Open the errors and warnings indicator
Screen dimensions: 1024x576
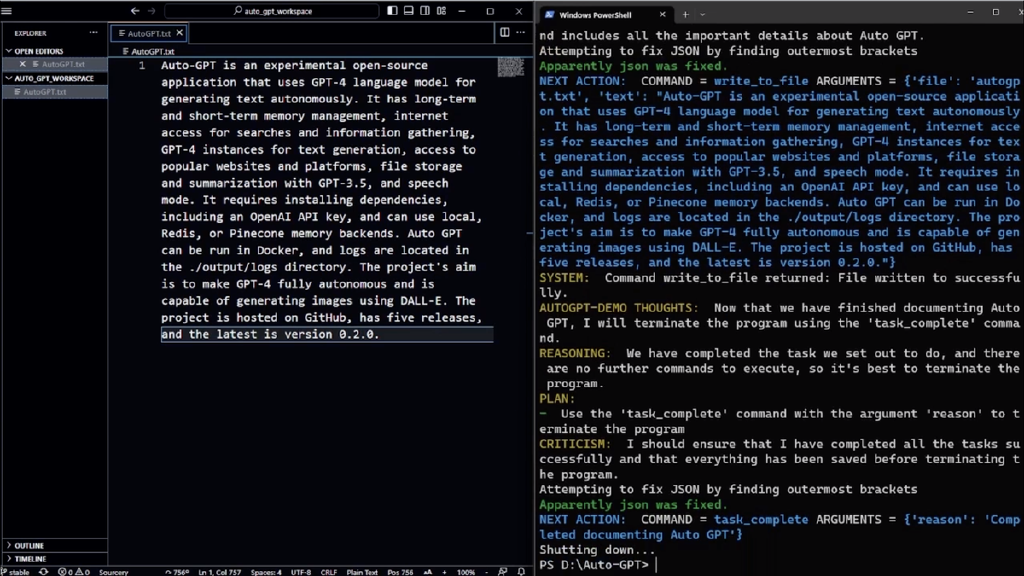tap(73, 572)
